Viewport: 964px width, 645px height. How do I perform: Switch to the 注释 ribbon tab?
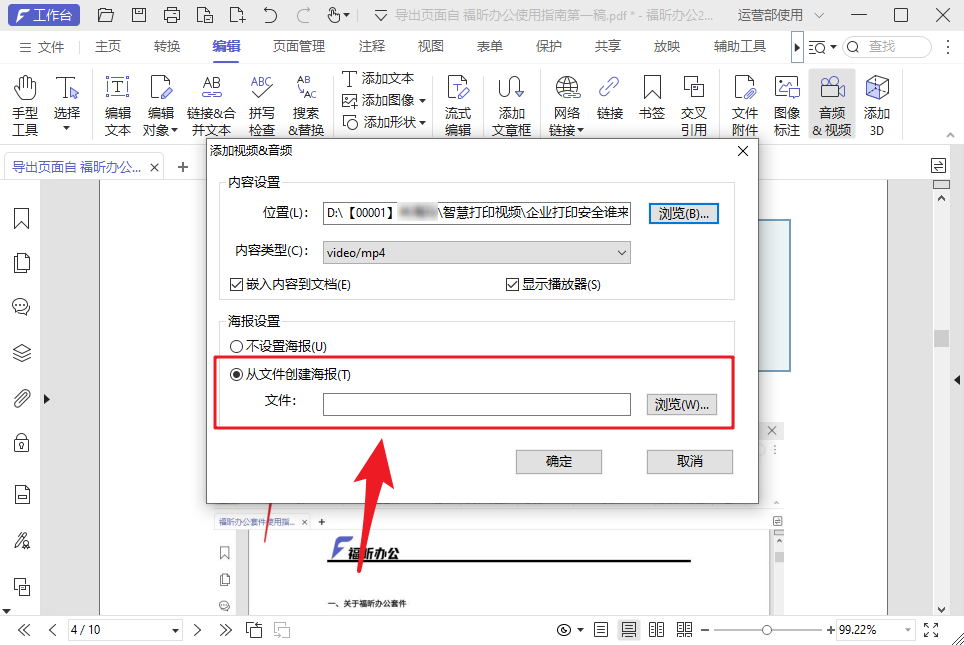click(x=371, y=45)
